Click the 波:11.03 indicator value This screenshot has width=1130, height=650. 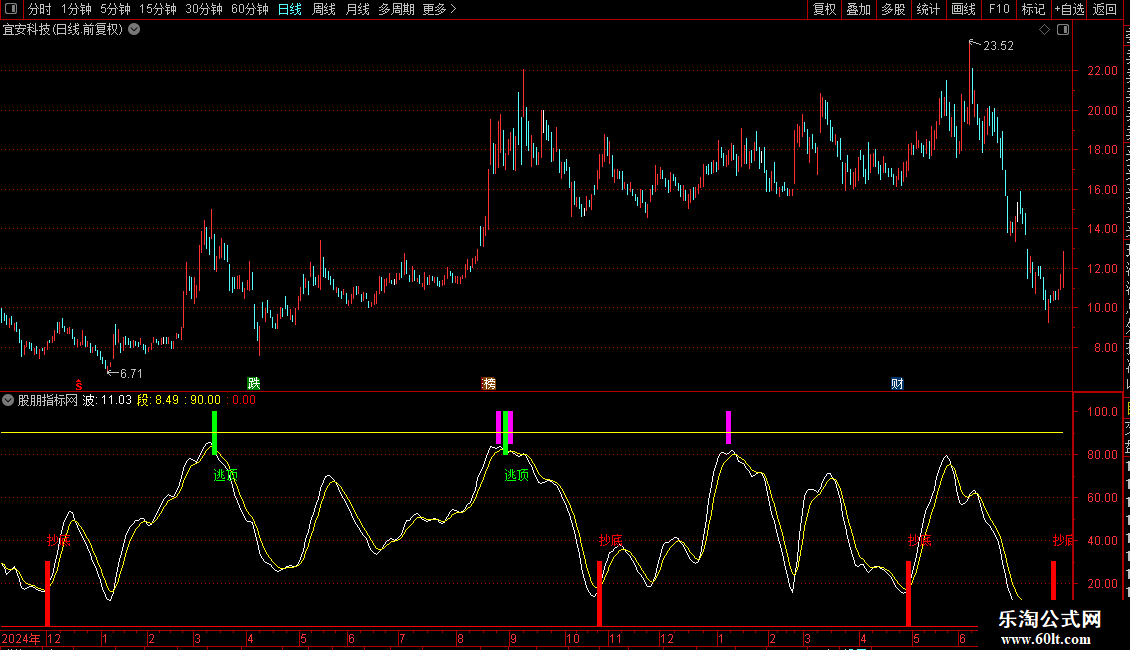(107, 400)
